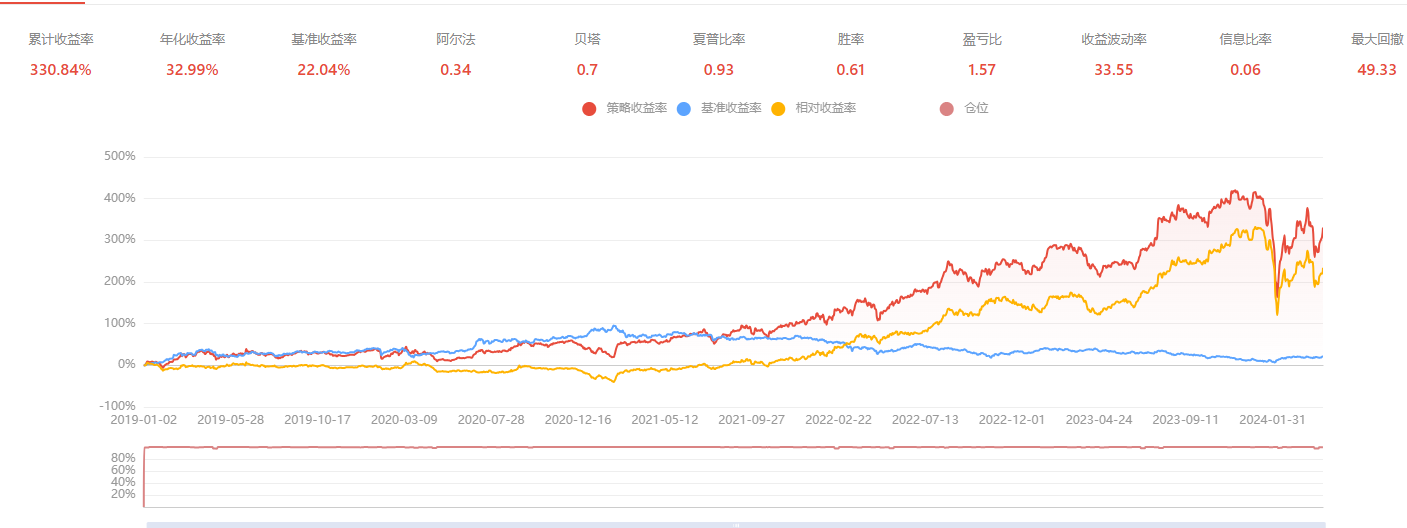This screenshot has height=528, width=1407.
Task: Click the 500% y-axis label
Action: [119, 157]
